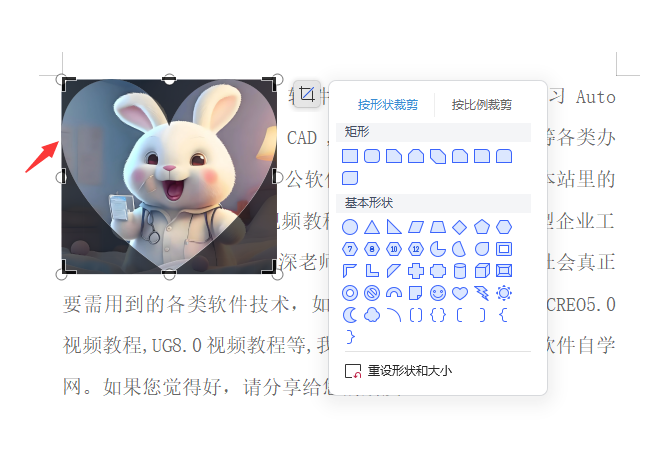Click the word CAD in the document
The image size is (665, 456).
pos(302,138)
